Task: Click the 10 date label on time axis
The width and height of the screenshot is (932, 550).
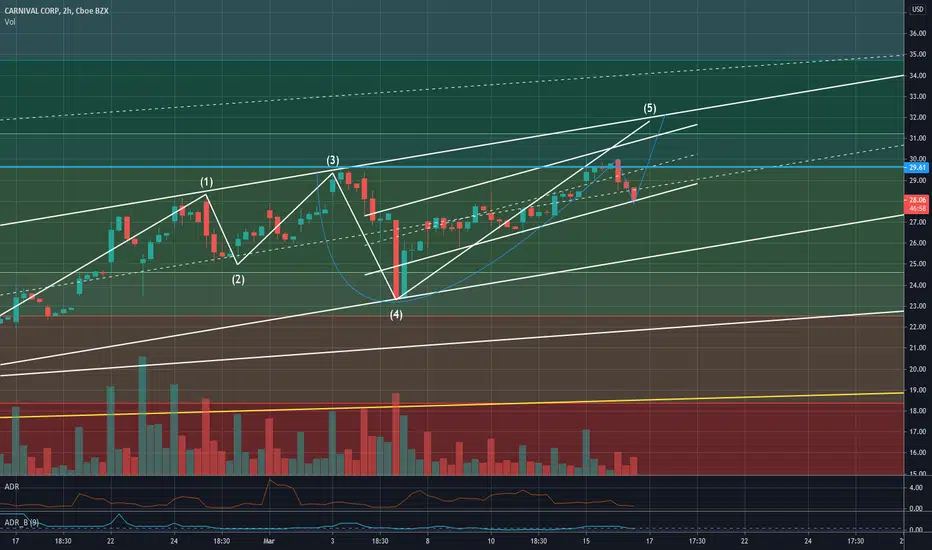Action: point(491,541)
